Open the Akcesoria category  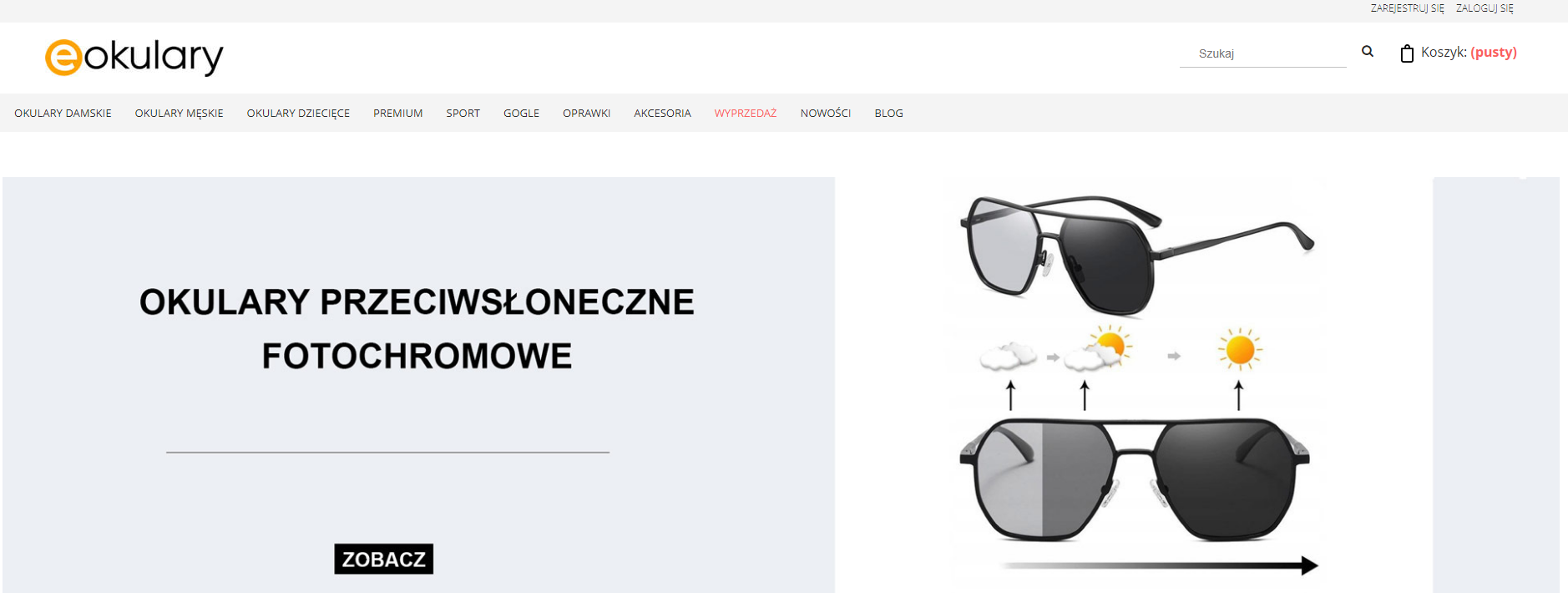click(662, 113)
